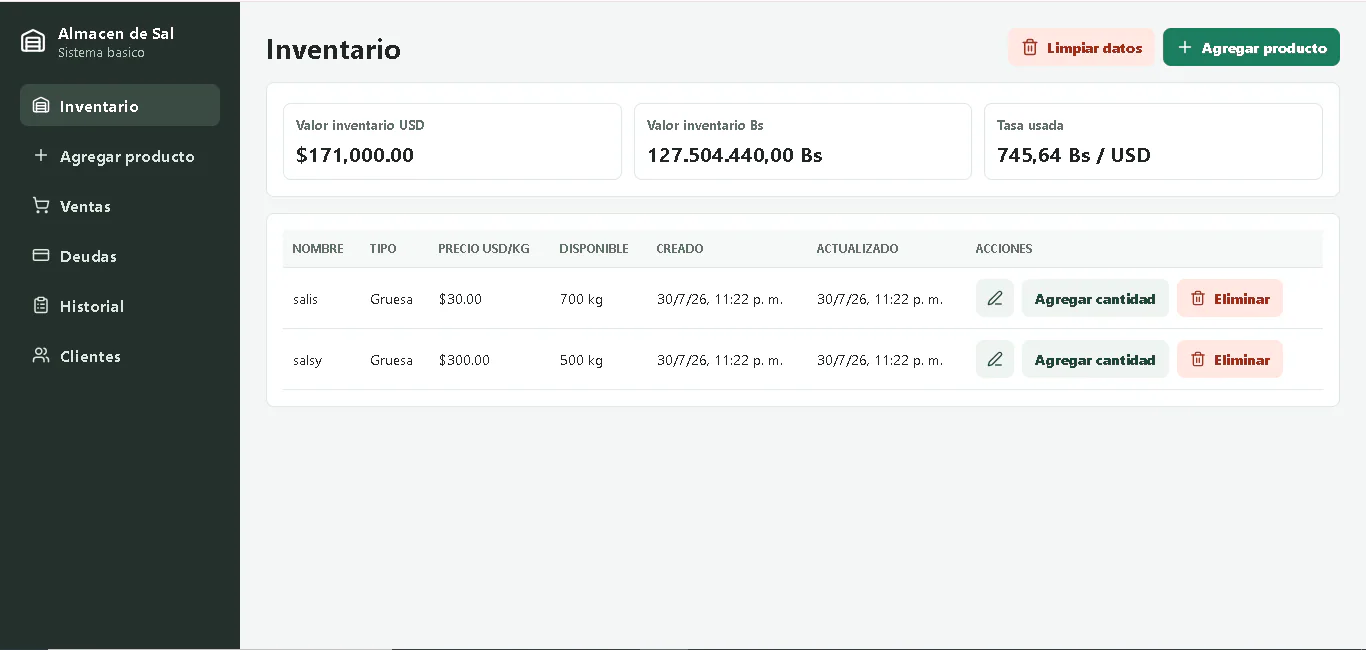Click the PRECIO USD/KG column header
Screen dimensions: 1366x650
click(484, 248)
